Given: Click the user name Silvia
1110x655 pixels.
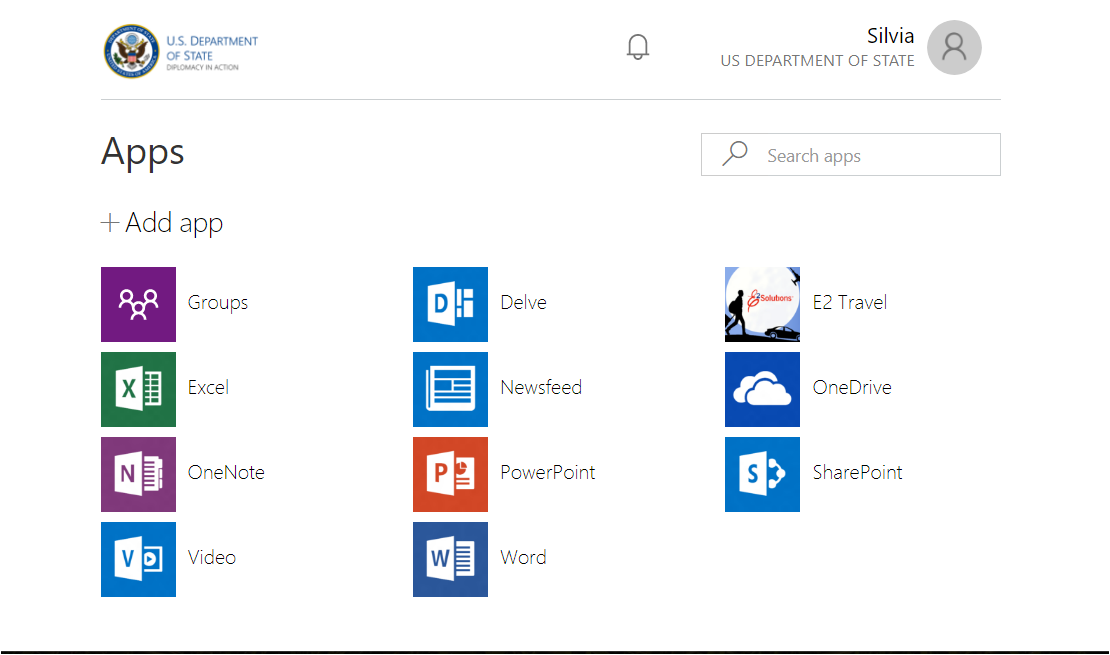Looking at the screenshot, I should coord(891,35).
